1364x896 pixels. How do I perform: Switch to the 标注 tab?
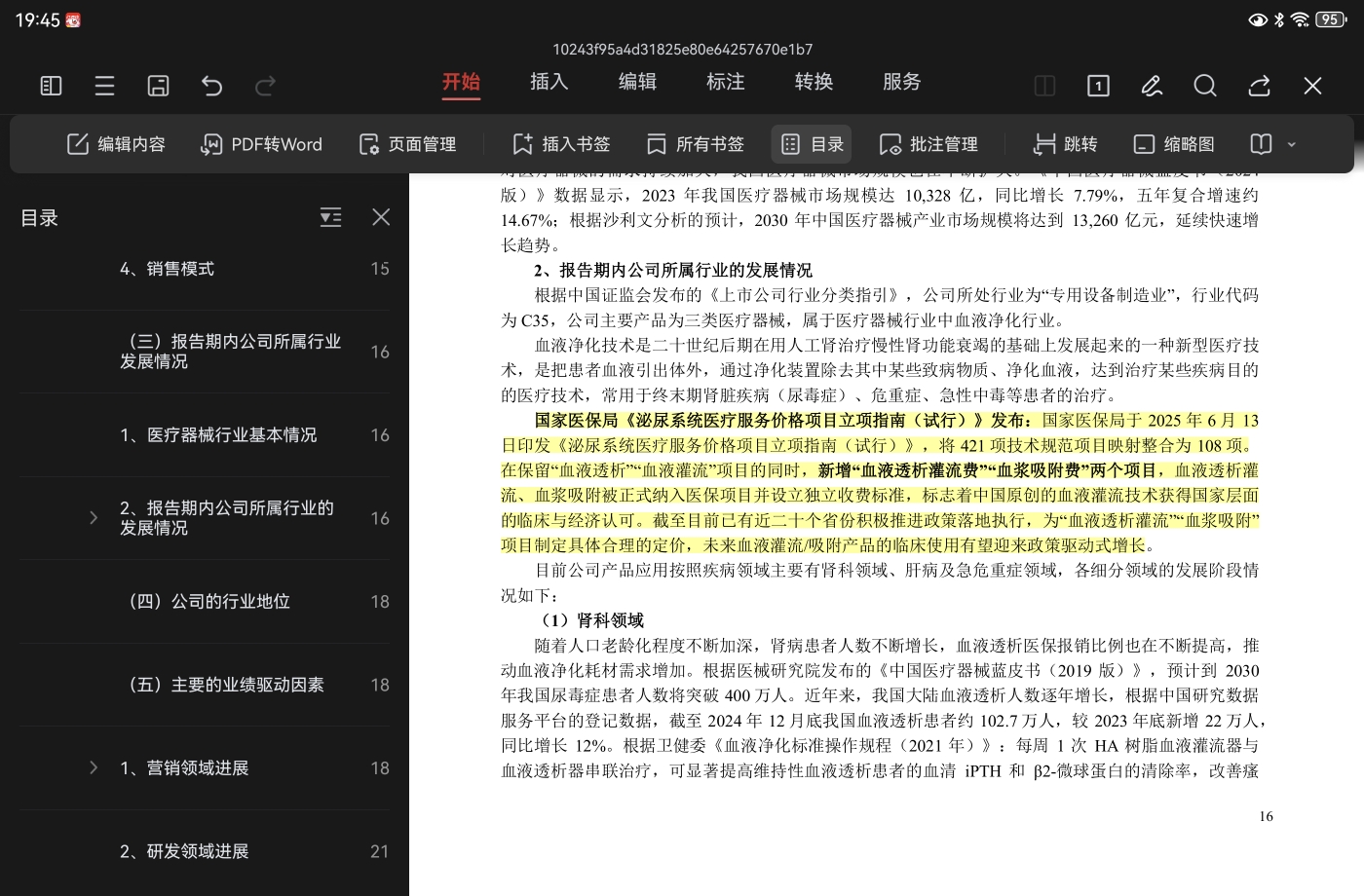click(x=726, y=82)
